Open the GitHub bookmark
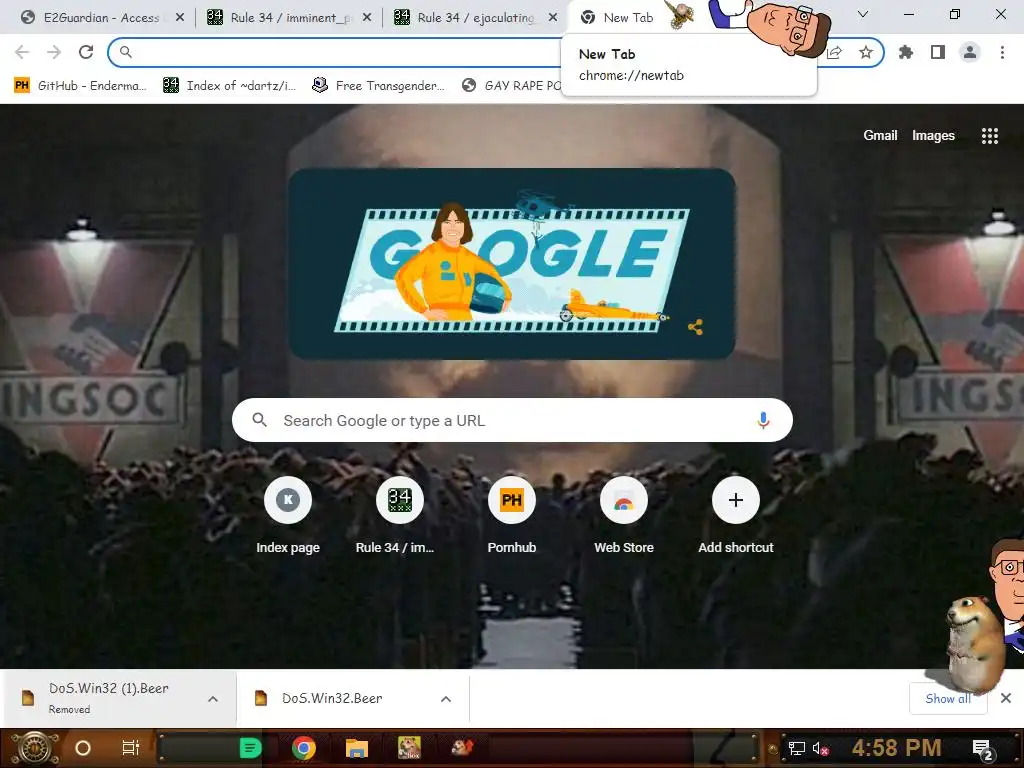Viewport: 1024px width, 768px height. click(x=80, y=86)
